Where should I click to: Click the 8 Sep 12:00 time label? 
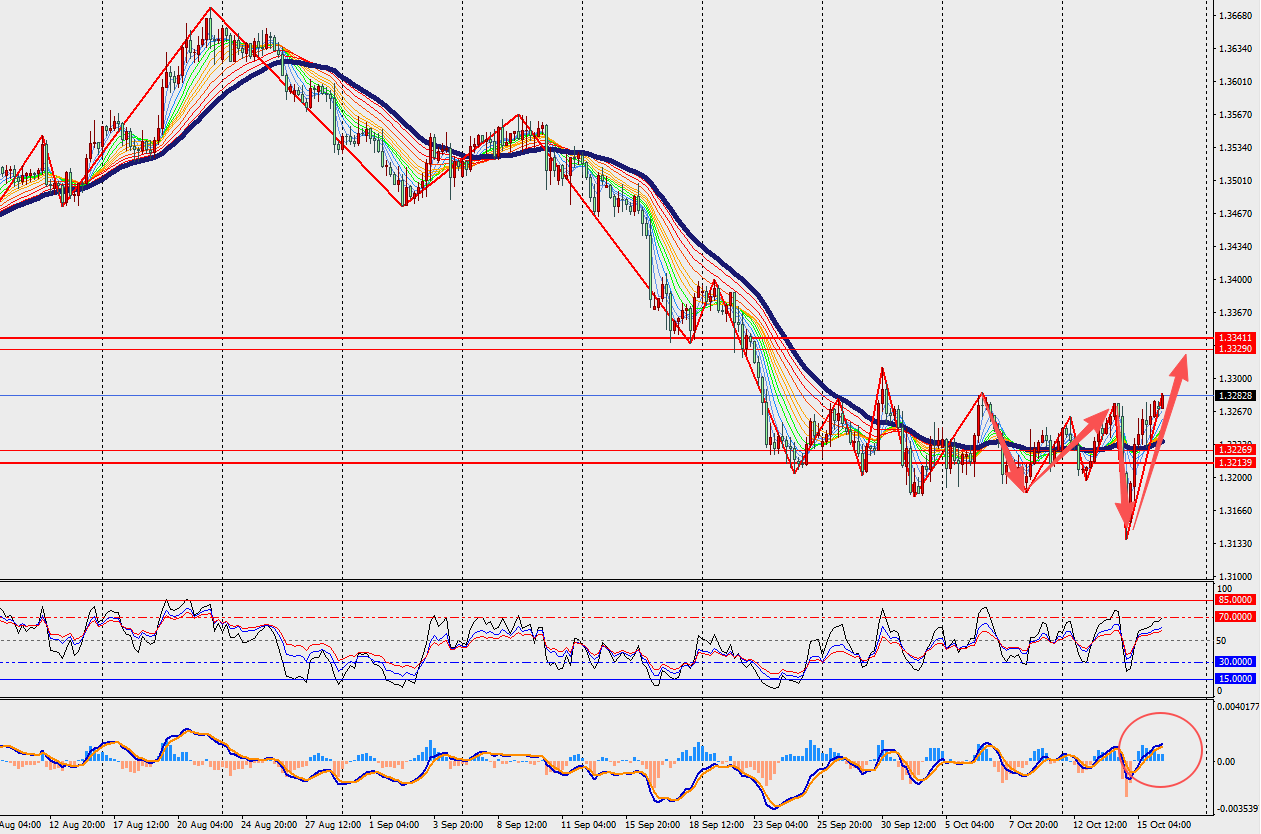(x=524, y=825)
